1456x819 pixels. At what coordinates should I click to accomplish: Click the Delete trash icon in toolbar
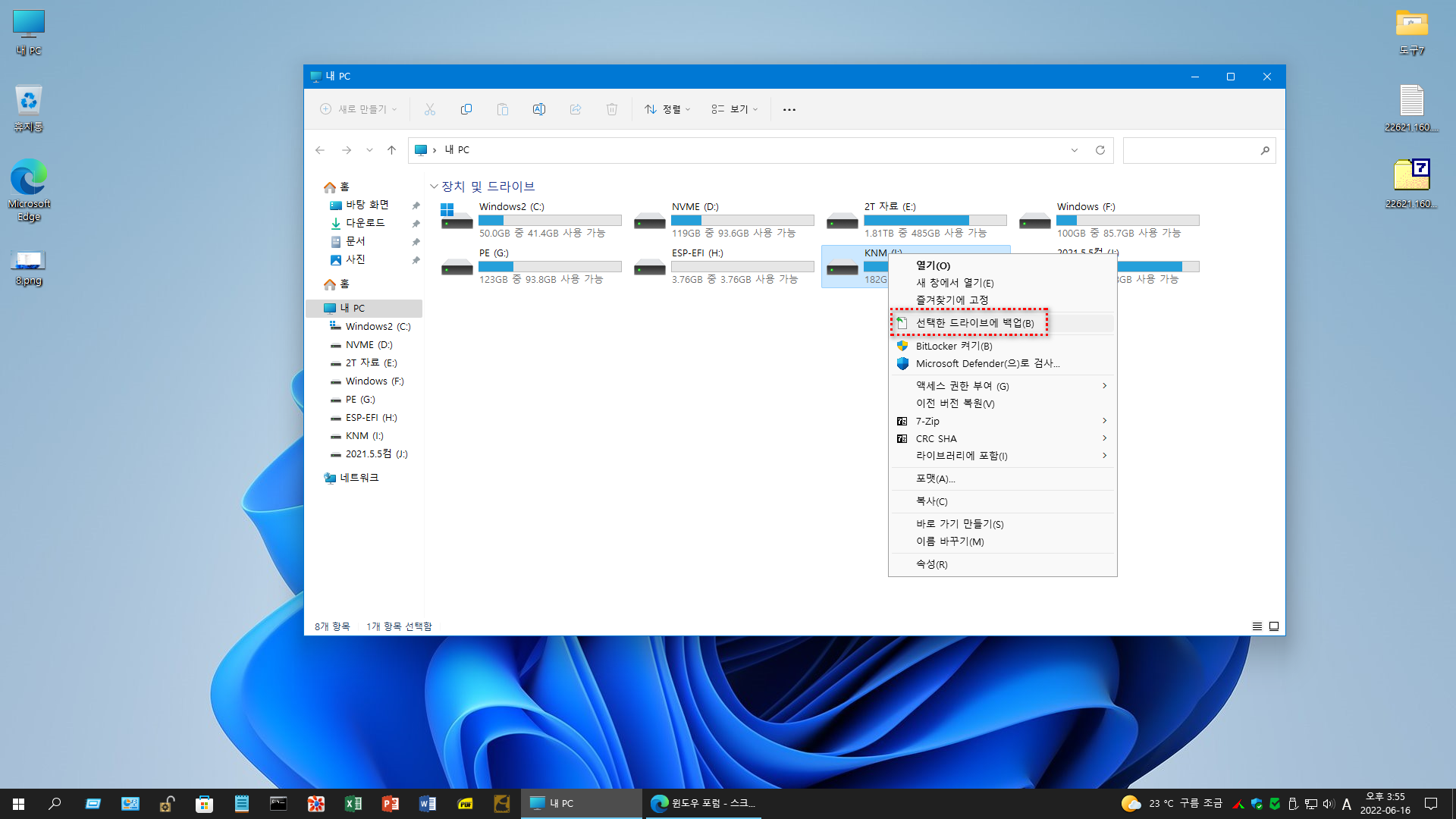click(x=612, y=109)
